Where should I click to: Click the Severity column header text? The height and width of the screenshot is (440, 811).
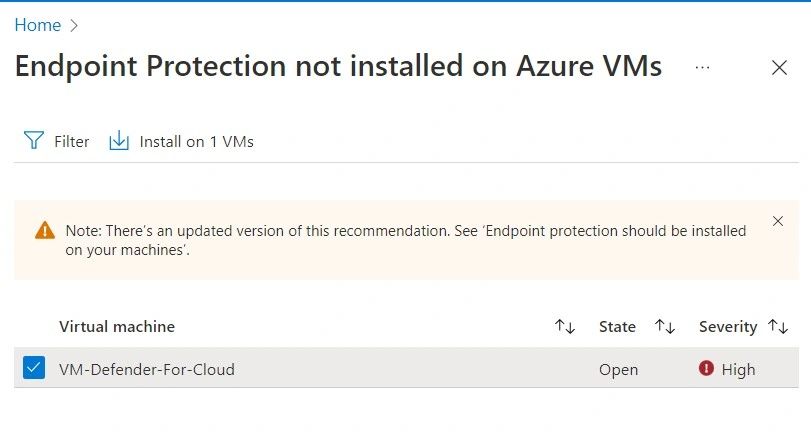728,327
